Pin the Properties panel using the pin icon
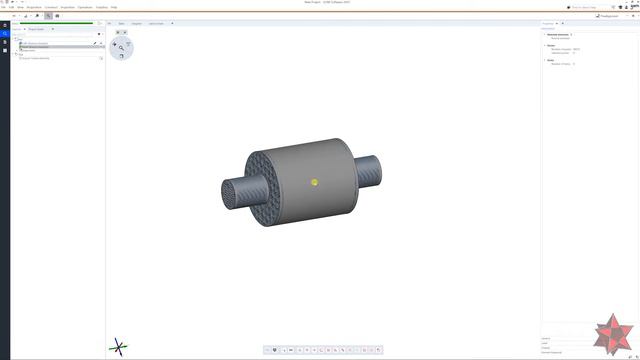This screenshot has height=360, width=640. 562,24
